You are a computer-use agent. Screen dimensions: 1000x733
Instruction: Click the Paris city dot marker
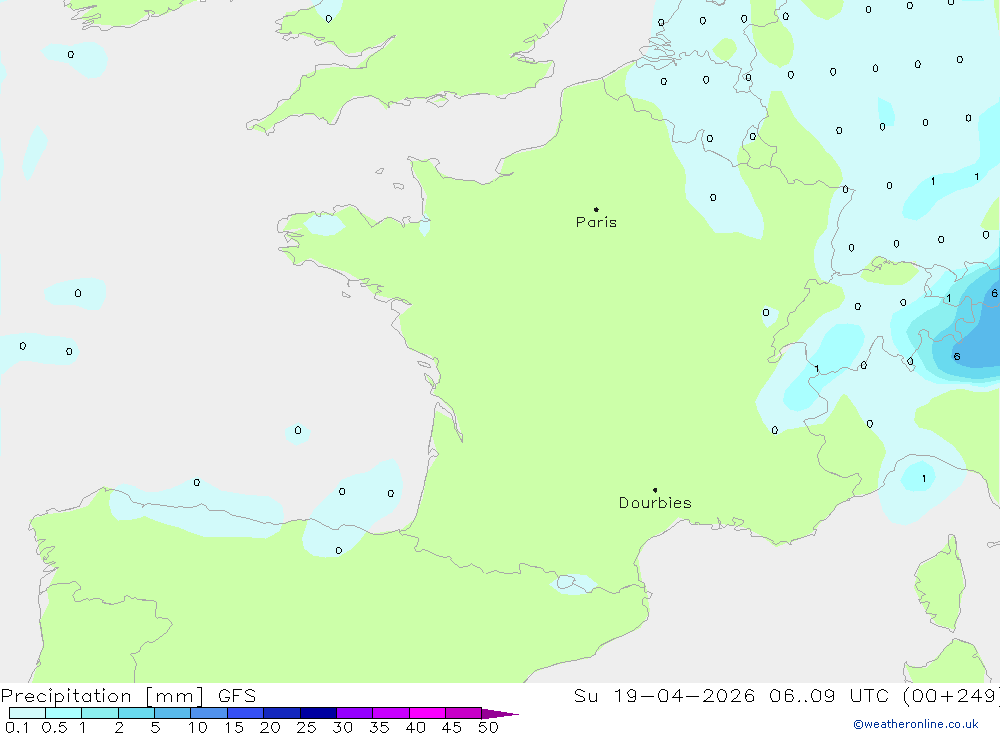(596, 209)
